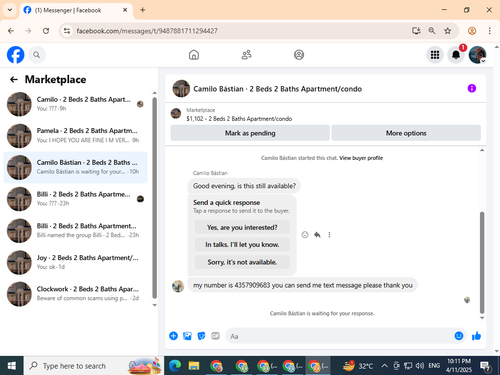
Task: Open File Explorer from taskbar
Action: 194,366
